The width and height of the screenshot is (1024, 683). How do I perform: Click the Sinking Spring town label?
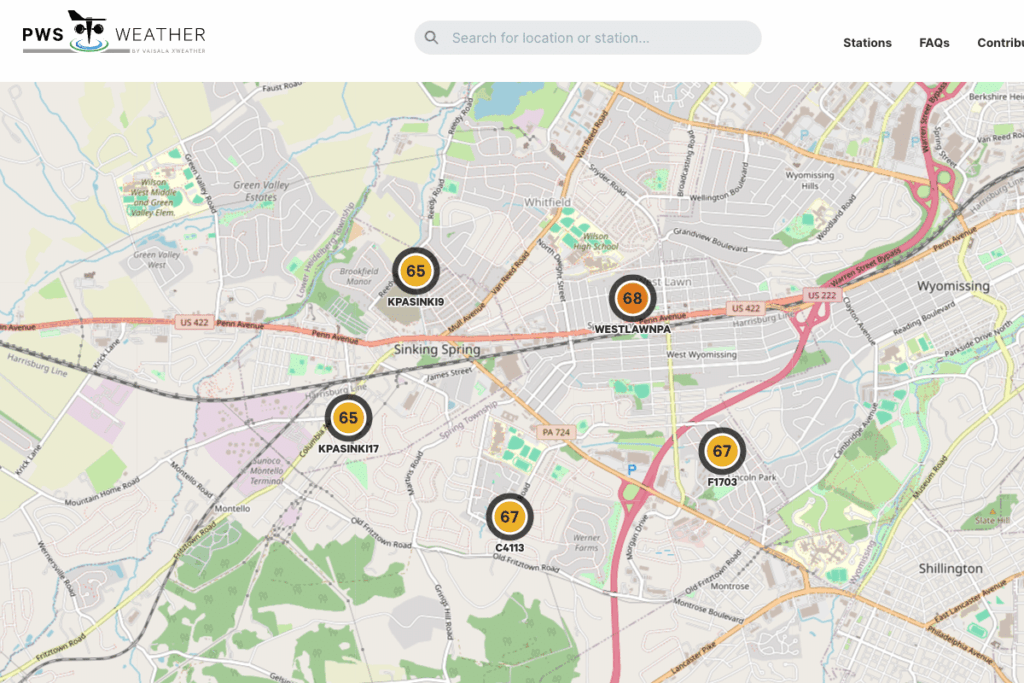[x=437, y=350]
